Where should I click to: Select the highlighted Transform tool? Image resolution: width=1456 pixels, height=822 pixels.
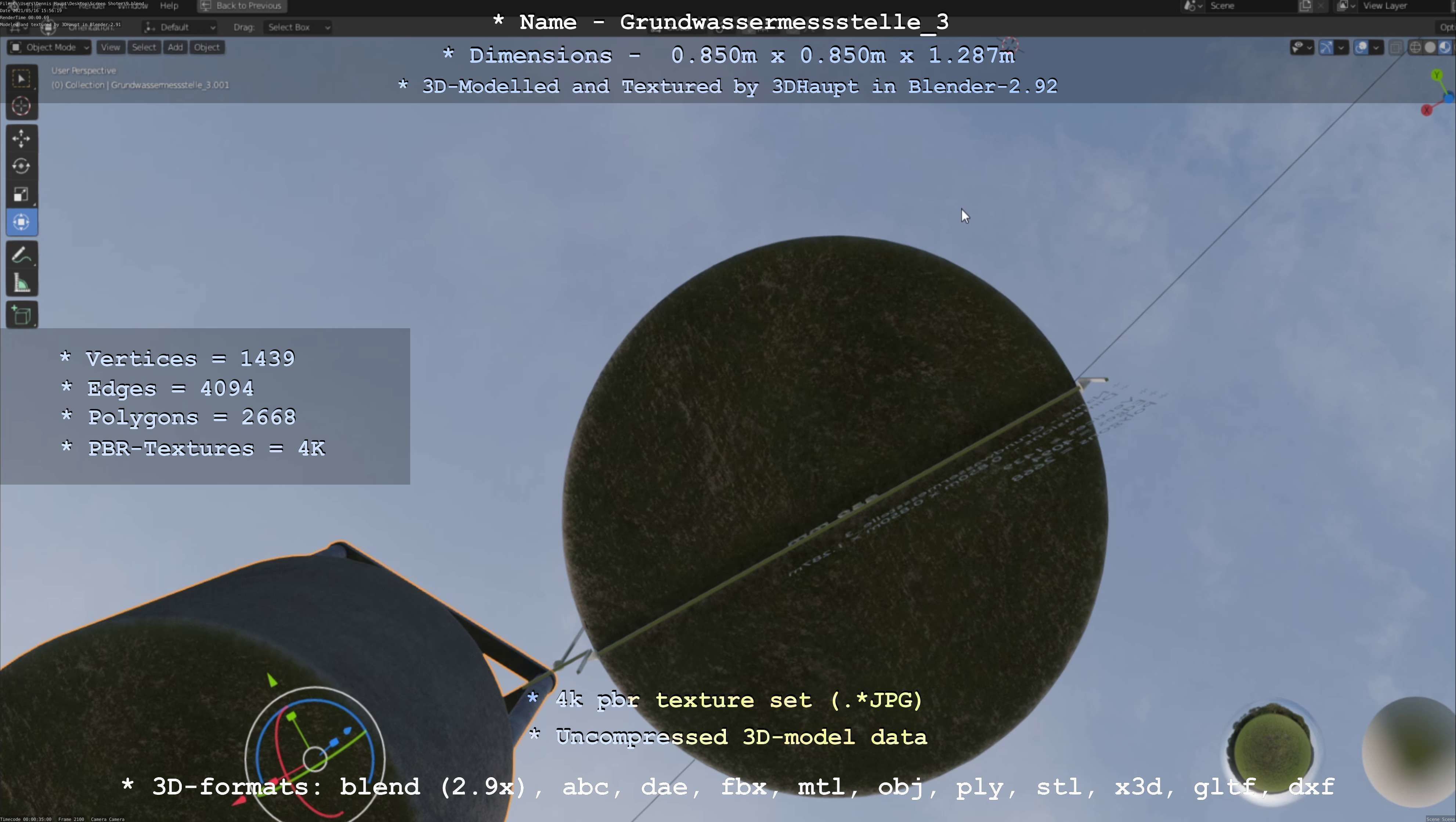(x=21, y=222)
